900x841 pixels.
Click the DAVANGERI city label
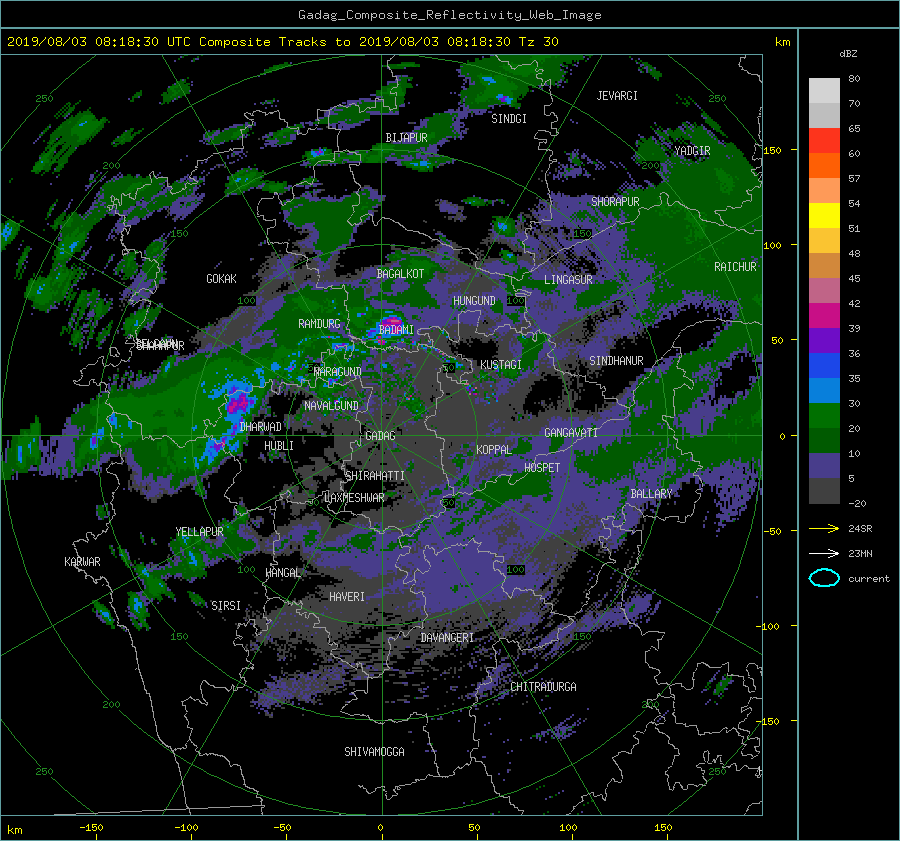[x=447, y=638]
